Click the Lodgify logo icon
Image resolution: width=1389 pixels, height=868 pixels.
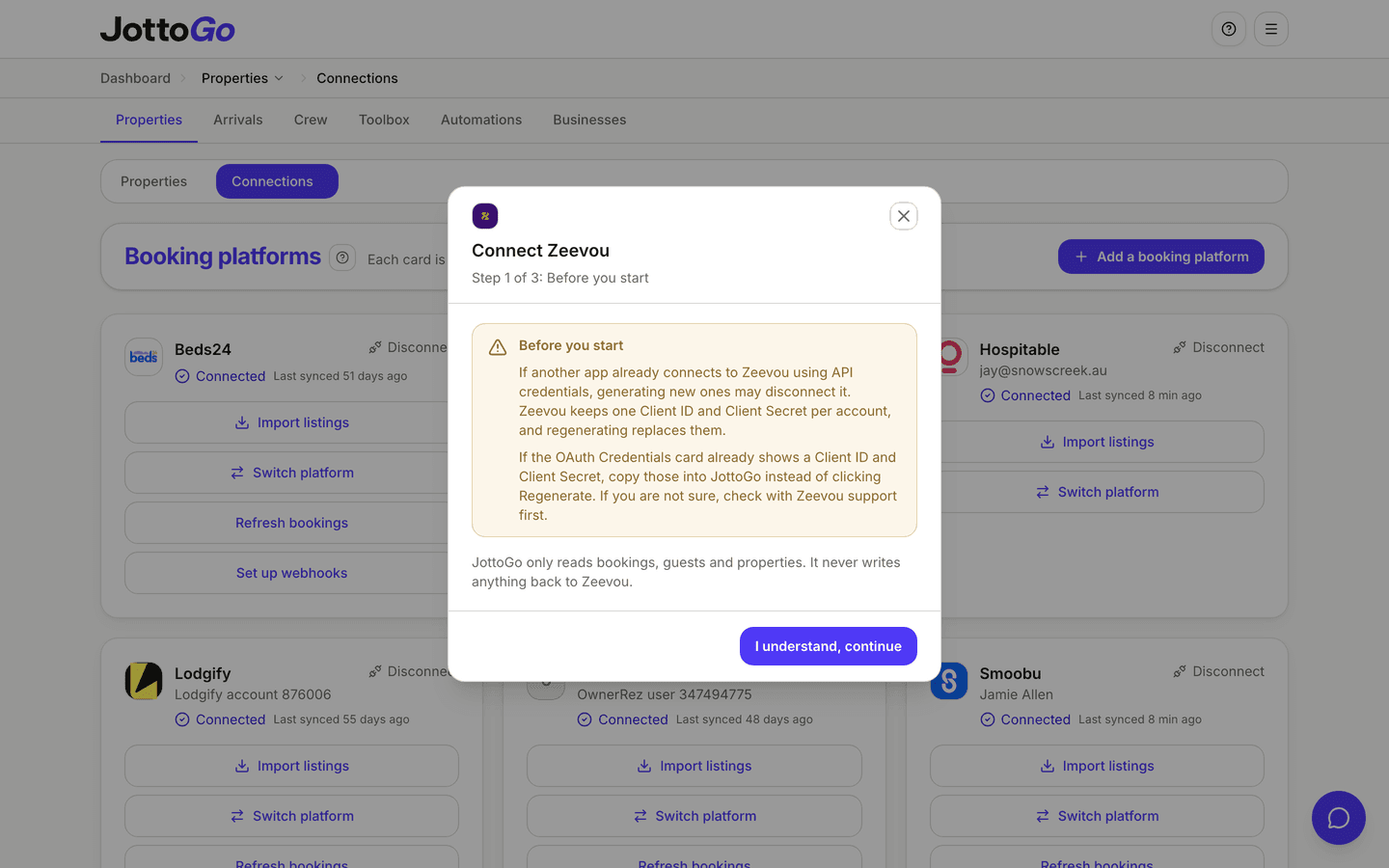tap(144, 681)
